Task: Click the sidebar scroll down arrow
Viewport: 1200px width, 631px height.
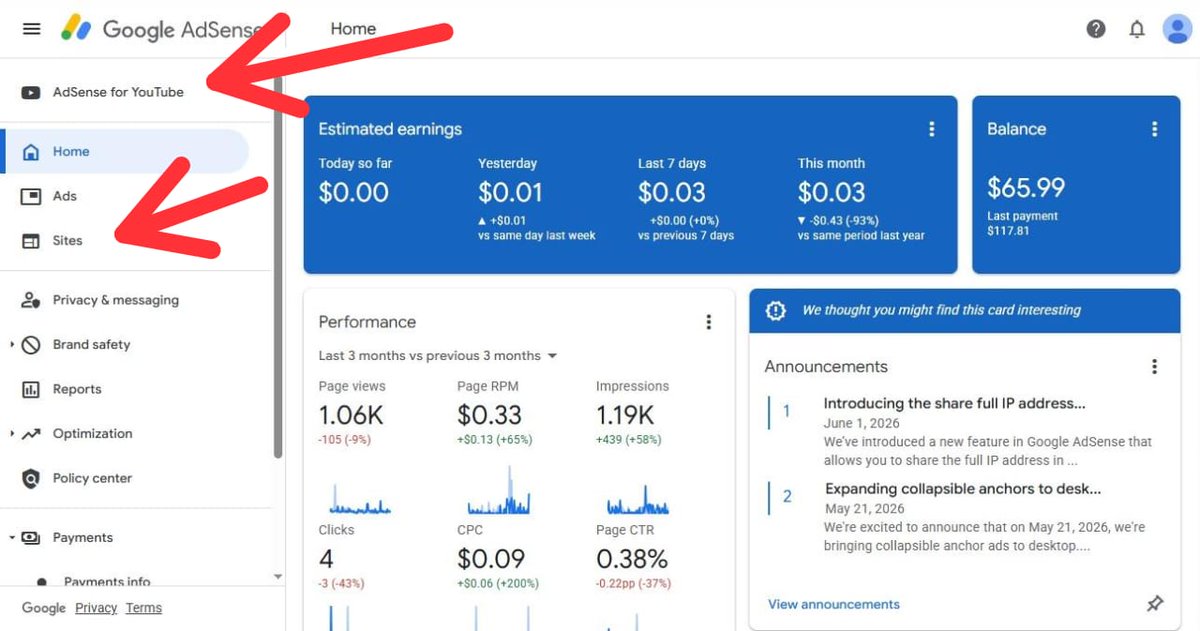Action: [x=278, y=577]
